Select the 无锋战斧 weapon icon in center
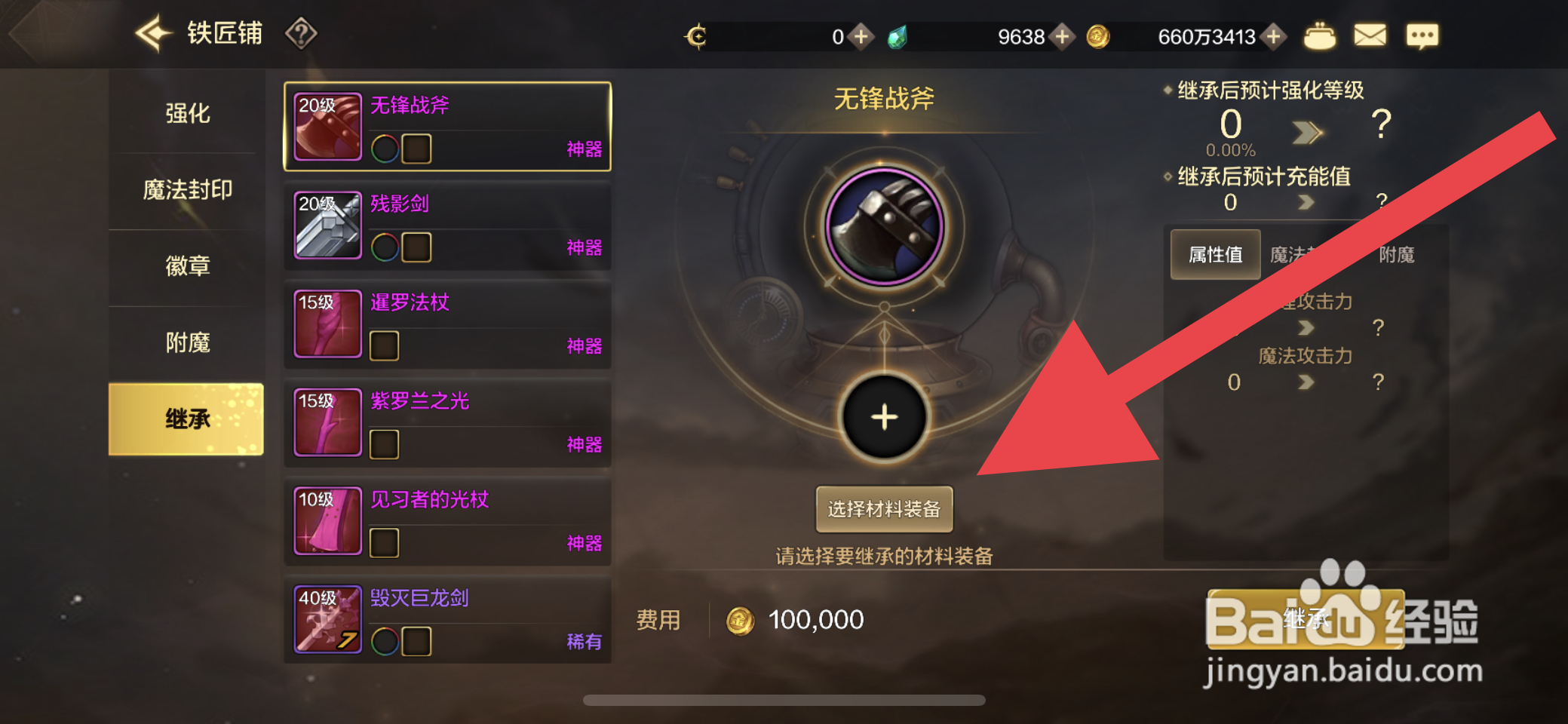 (x=884, y=226)
